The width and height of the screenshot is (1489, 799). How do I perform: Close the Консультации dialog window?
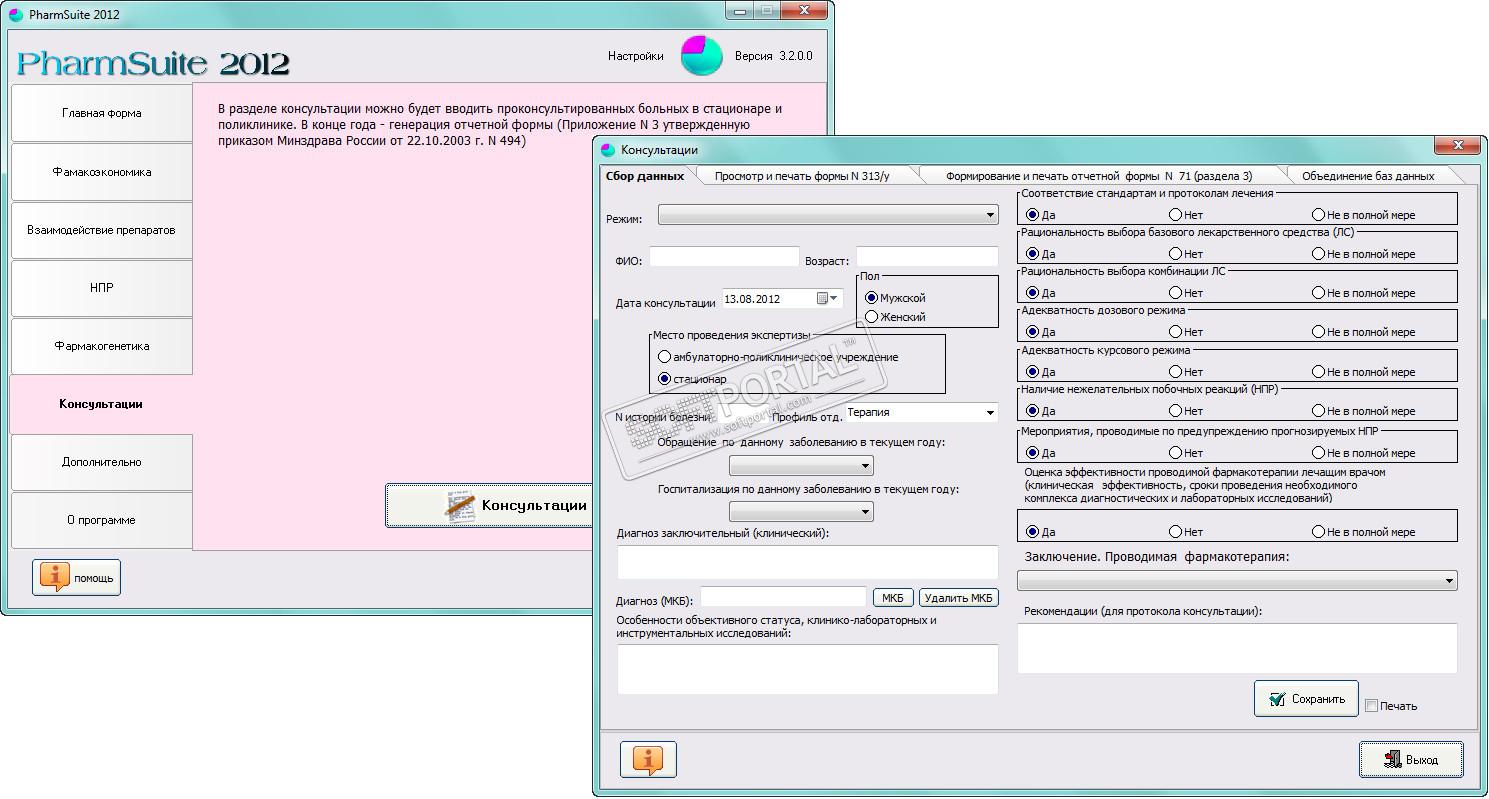[x=1457, y=146]
